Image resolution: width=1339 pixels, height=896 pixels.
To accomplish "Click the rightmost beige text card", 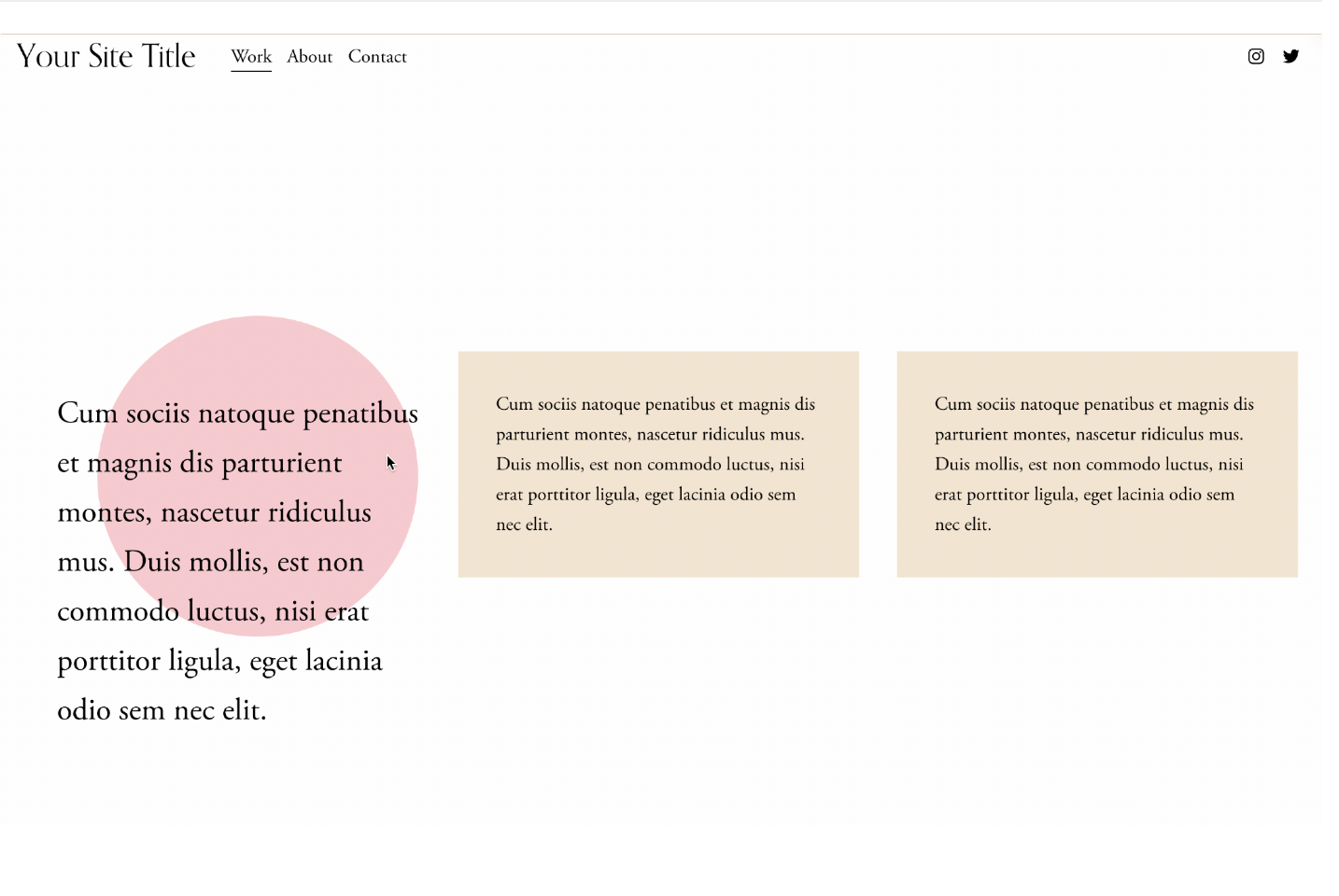I will [x=1097, y=464].
